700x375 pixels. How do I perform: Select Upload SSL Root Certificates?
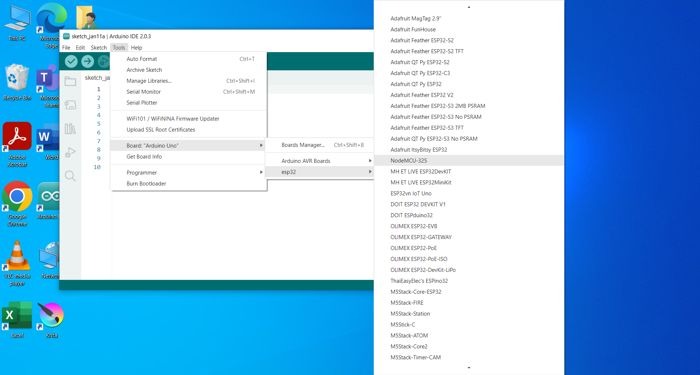[189, 129]
